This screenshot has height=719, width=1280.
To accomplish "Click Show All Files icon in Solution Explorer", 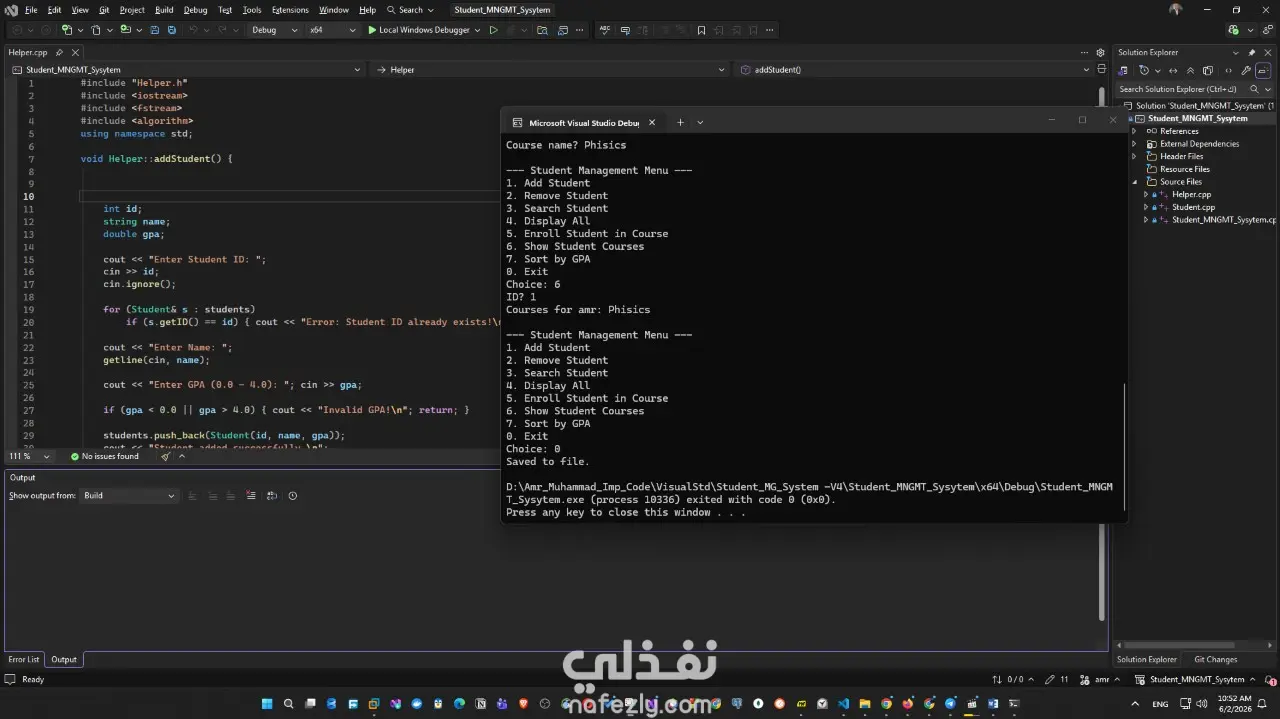I will (x=1208, y=70).
